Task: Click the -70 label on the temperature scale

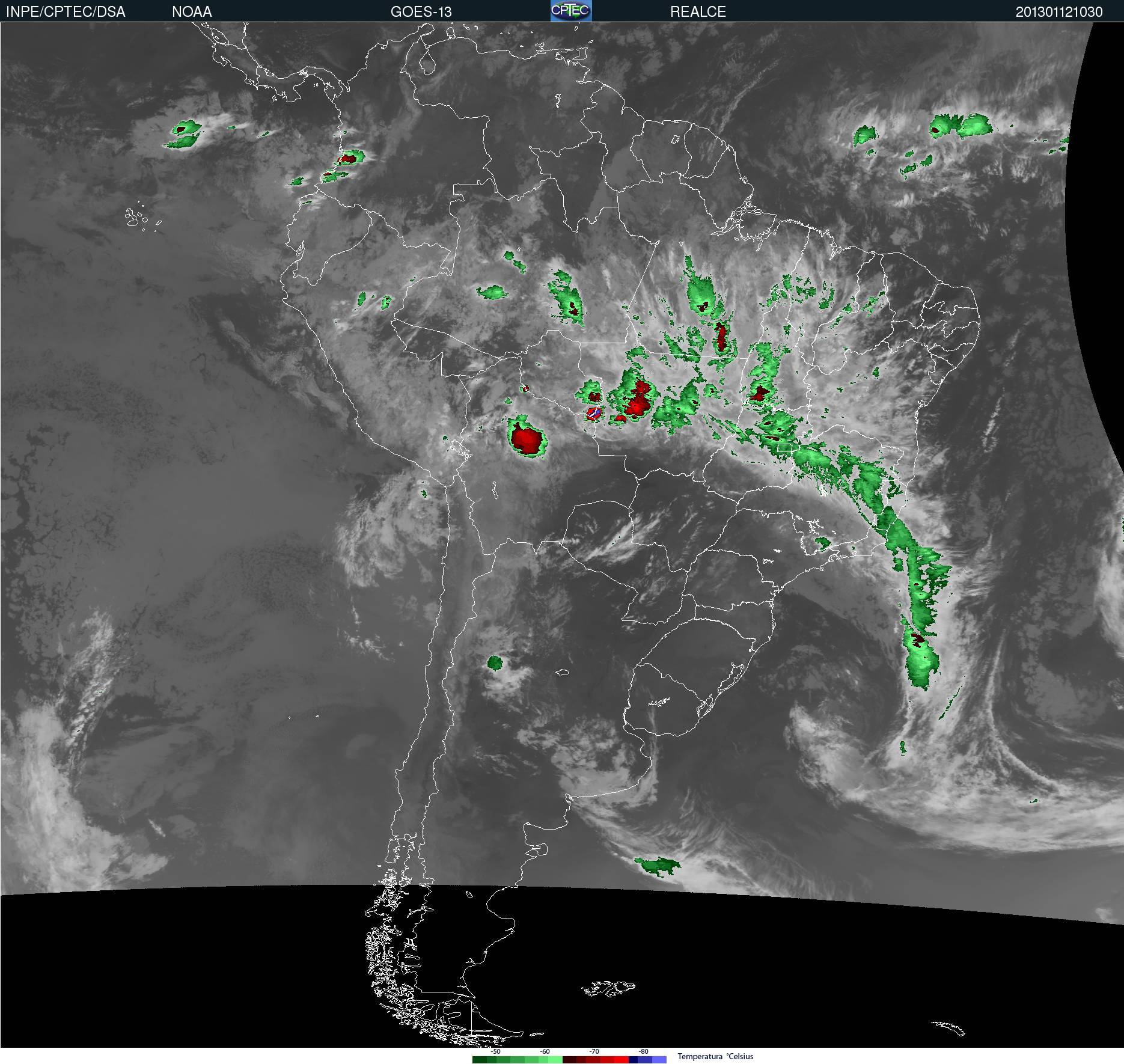Action: coord(594,1051)
